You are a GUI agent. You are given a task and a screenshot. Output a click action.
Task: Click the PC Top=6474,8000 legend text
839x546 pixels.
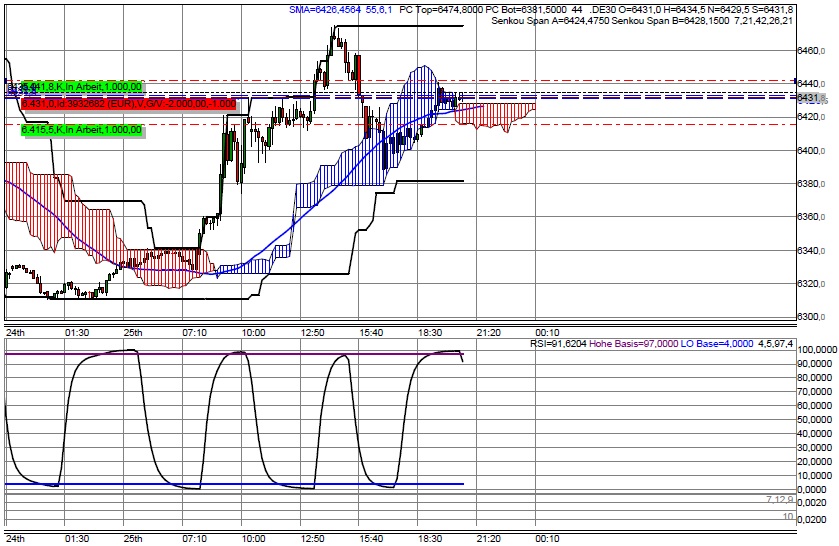click(x=441, y=10)
